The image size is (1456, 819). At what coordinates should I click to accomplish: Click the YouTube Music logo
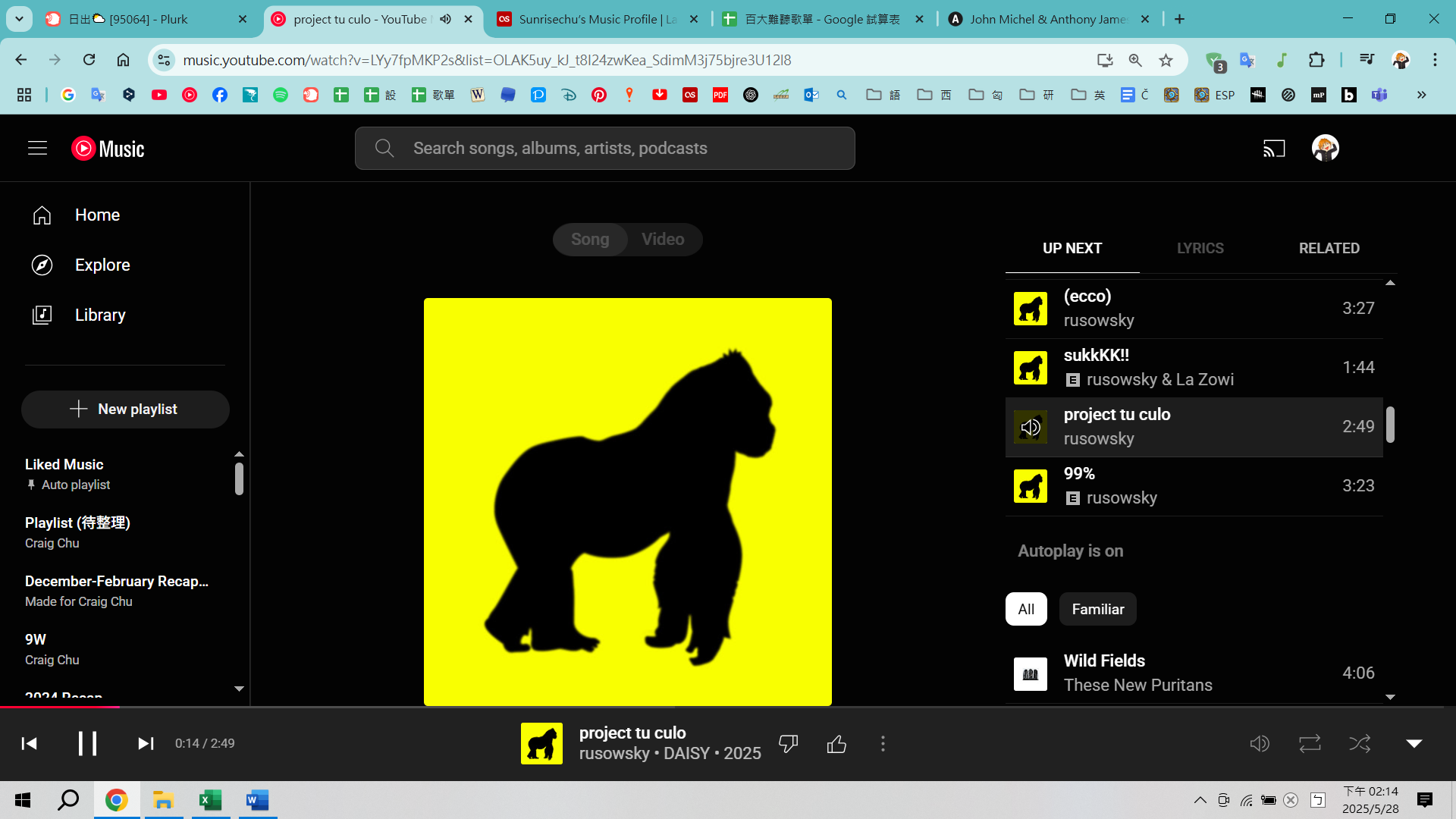108,149
